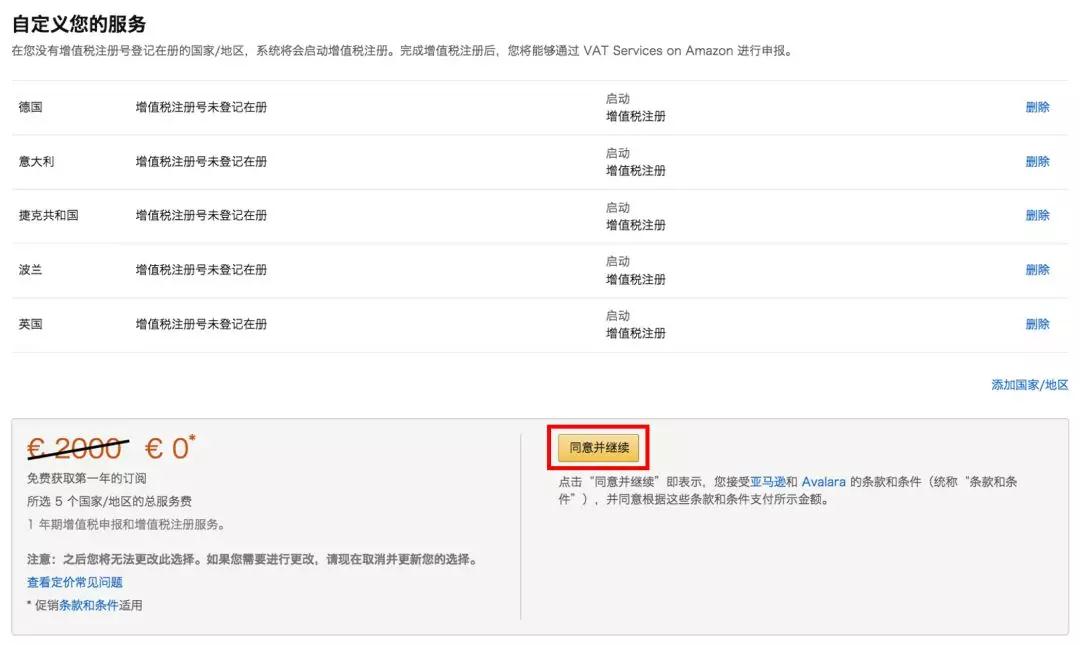Click the VAT Services on Amazon description sentence

point(402,50)
